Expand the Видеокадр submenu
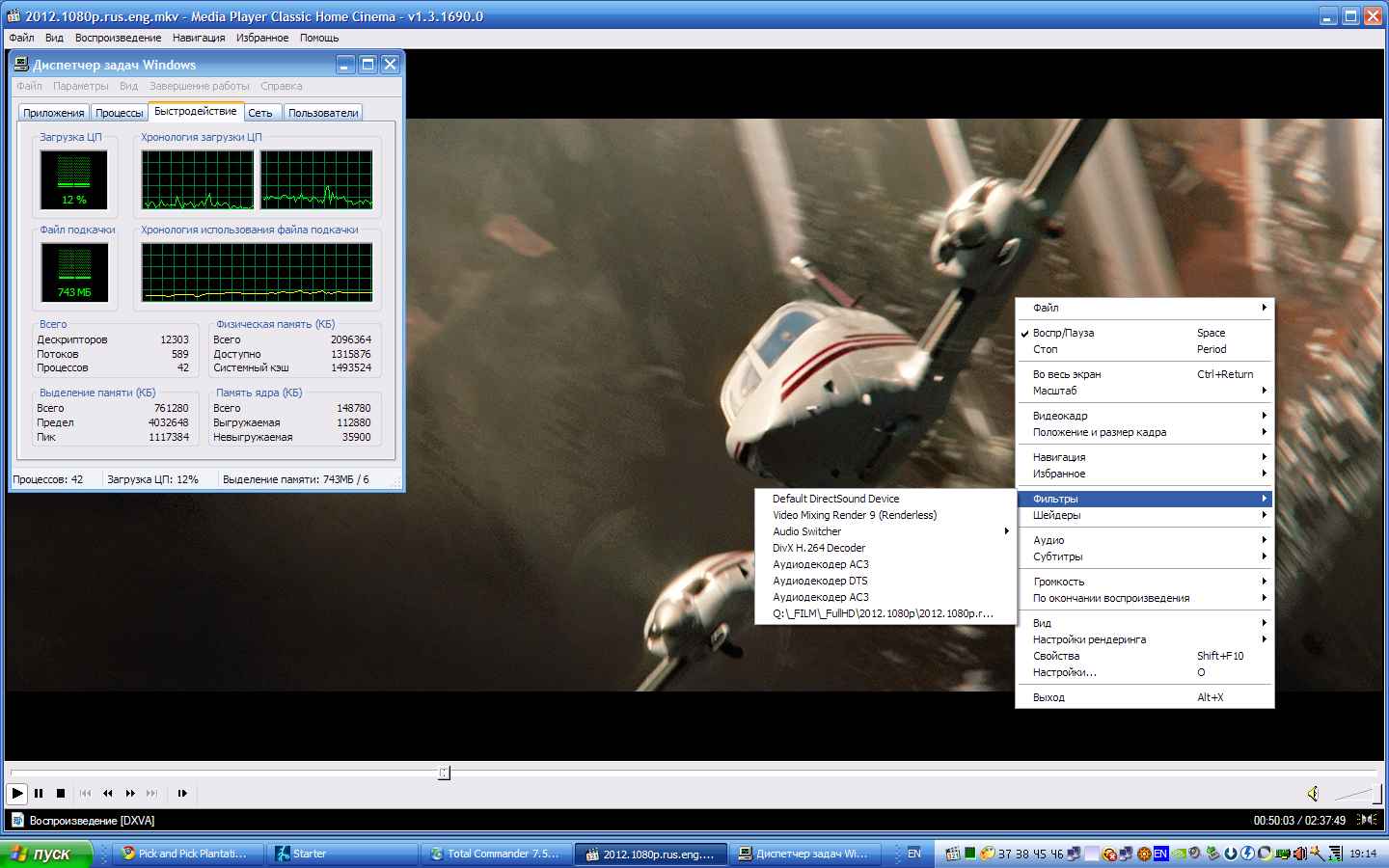Viewport: 1389px width, 868px height. [1145, 416]
